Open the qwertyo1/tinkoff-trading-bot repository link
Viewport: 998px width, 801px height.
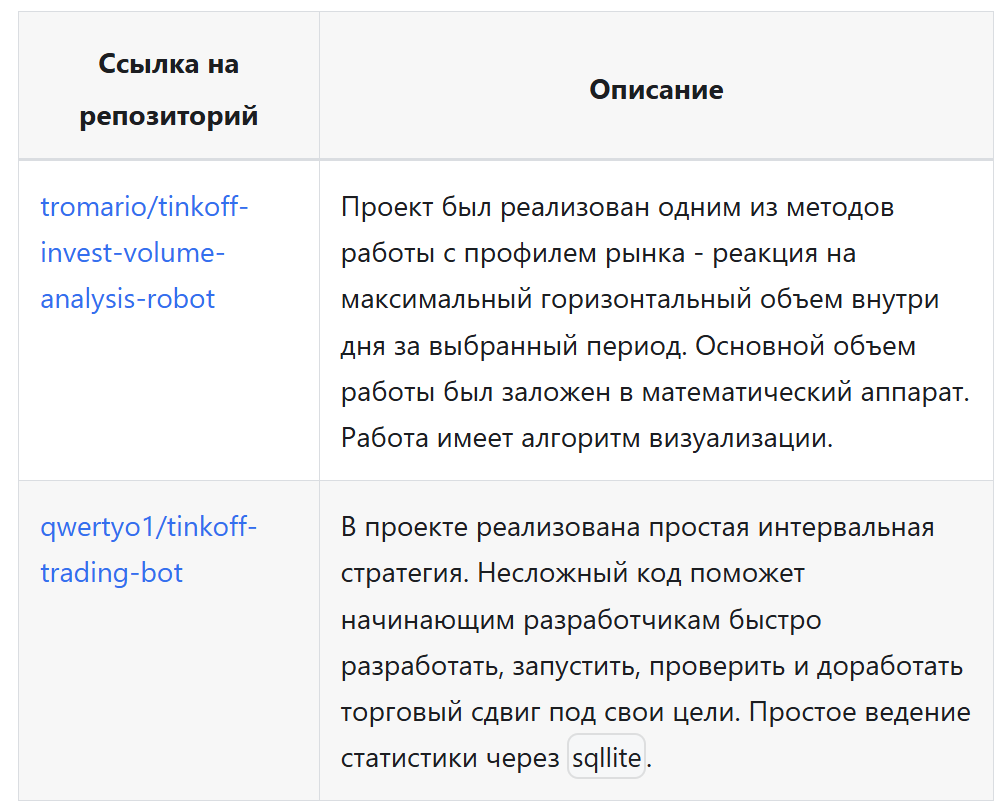point(148,549)
